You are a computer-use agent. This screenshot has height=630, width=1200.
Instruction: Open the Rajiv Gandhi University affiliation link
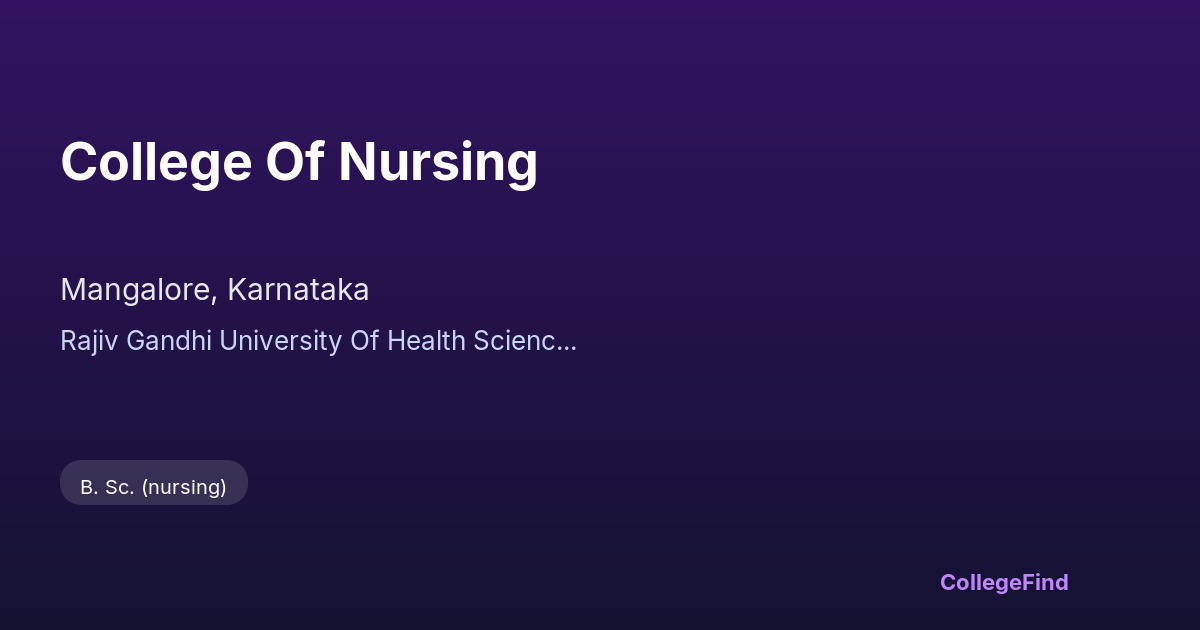tap(318, 341)
